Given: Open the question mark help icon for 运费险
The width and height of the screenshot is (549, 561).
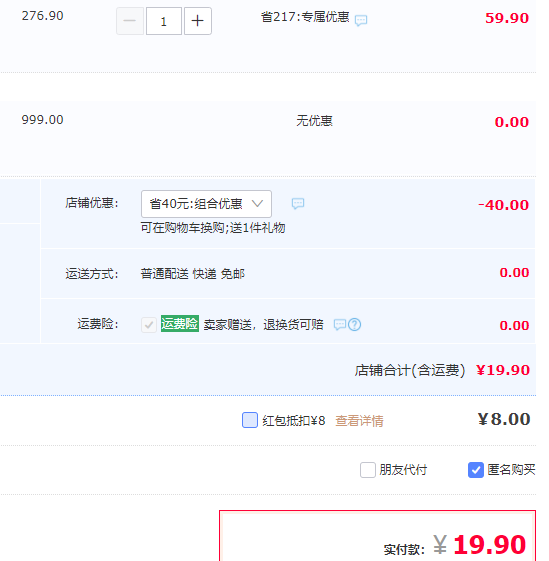Looking at the screenshot, I should [354, 325].
